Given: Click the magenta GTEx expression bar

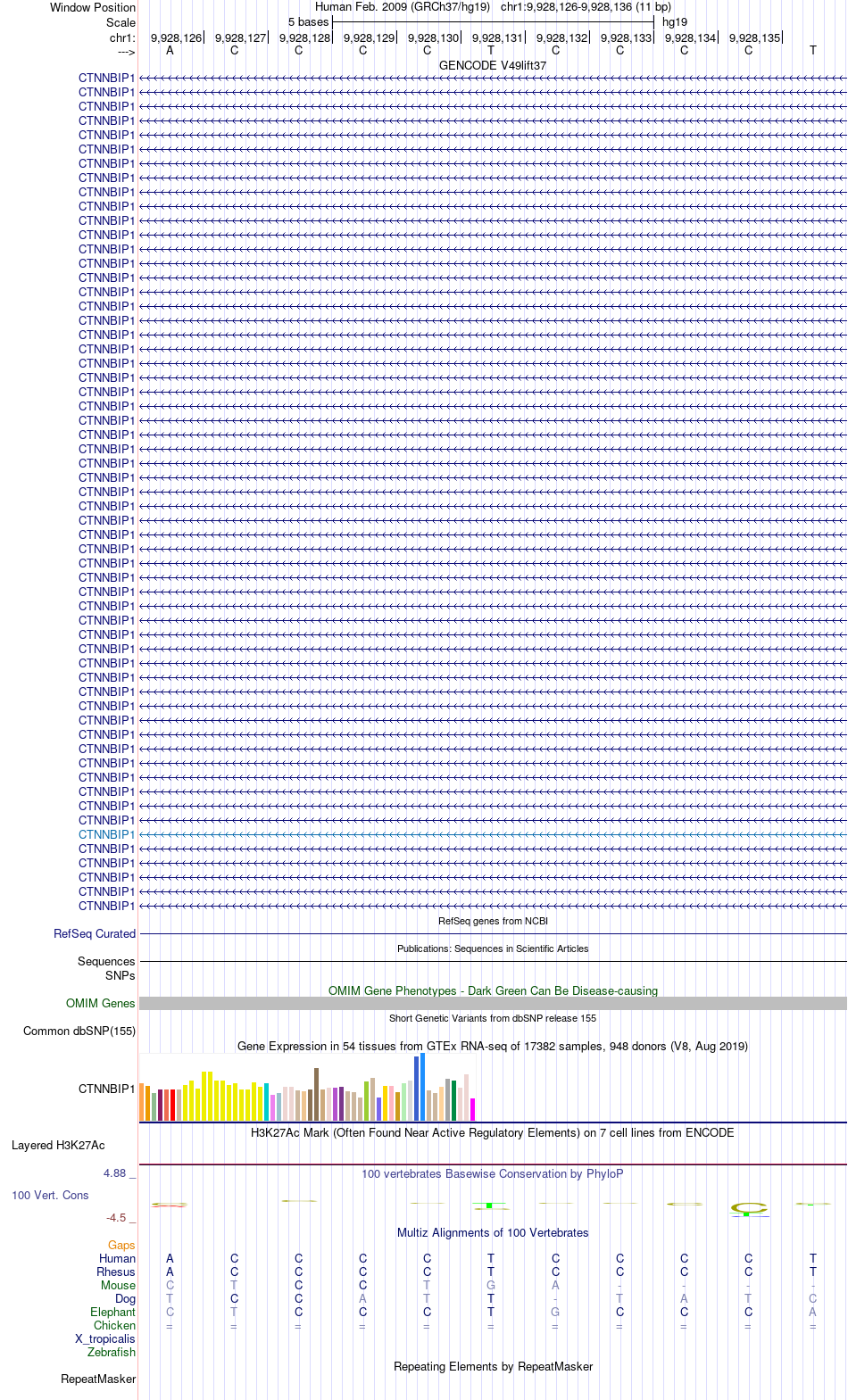Looking at the screenshot, I should [x=472, y=1109].
